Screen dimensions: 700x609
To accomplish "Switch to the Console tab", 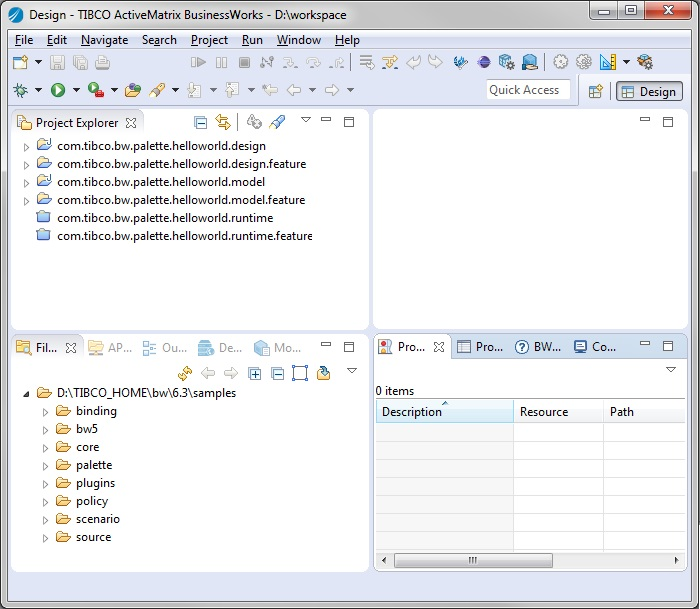I will [x=595, y=347].
